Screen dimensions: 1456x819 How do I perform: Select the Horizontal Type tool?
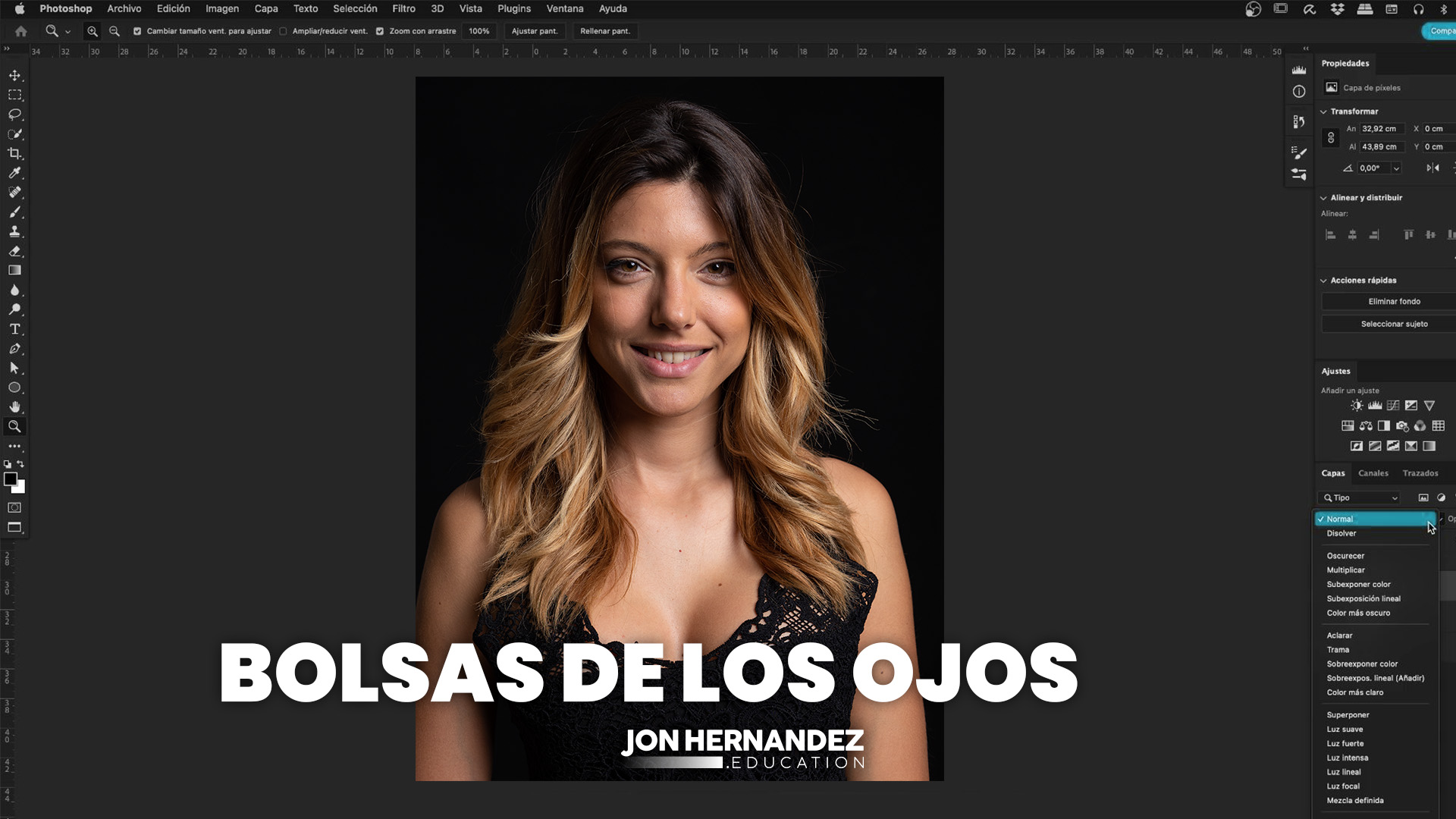coord(14,329)
